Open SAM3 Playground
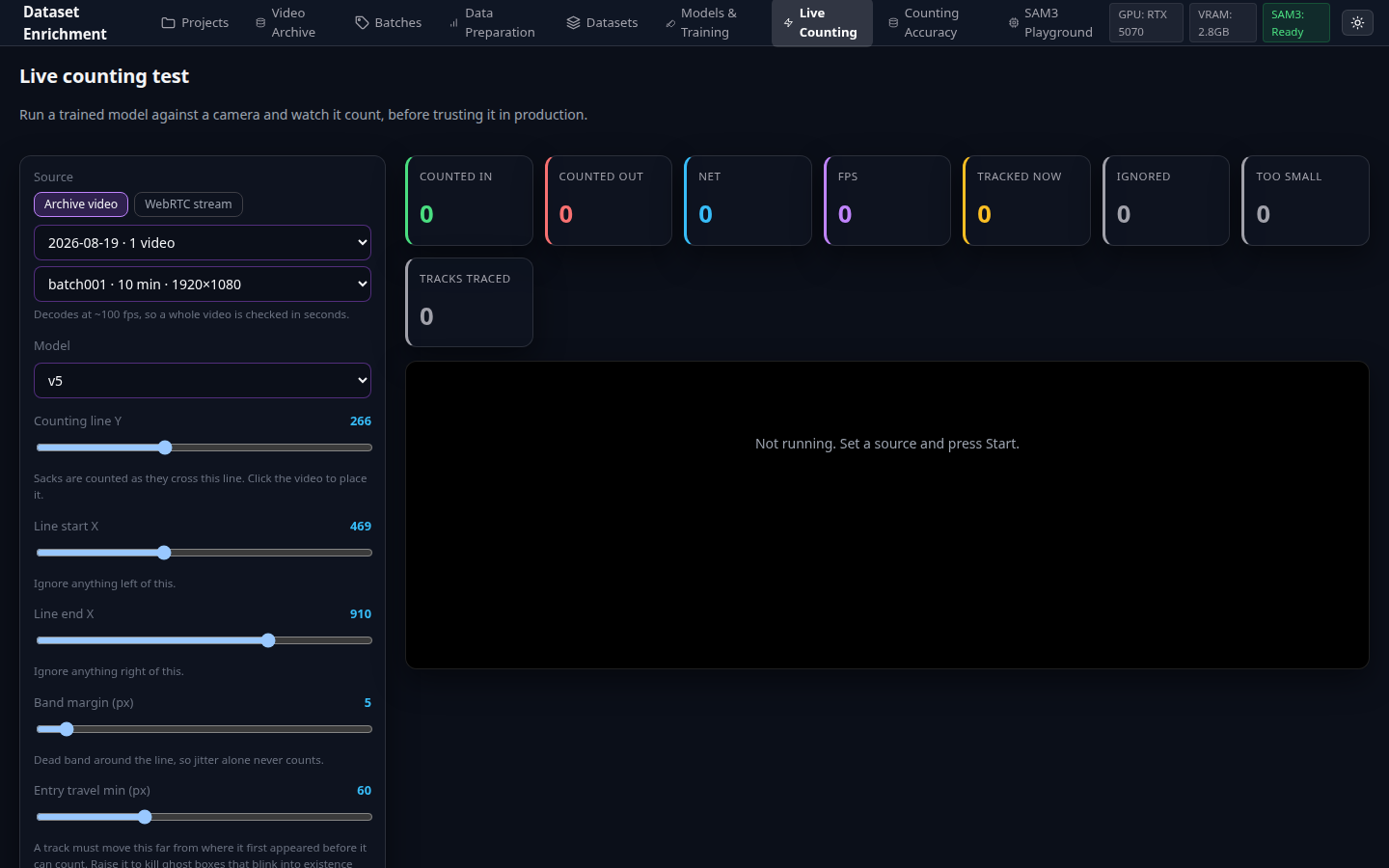Viewport: 1389px width, 868px height. (x=1051, y=22)
